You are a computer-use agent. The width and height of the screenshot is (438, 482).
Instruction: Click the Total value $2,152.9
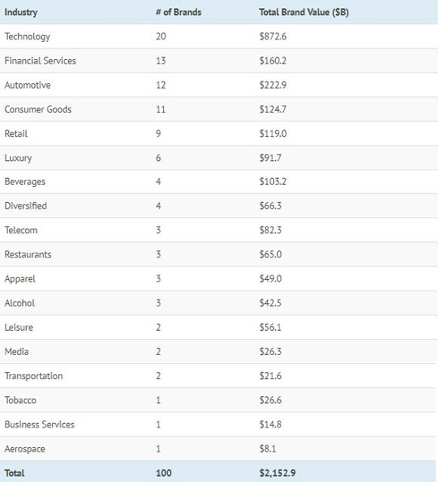click(x=277, y=473)
